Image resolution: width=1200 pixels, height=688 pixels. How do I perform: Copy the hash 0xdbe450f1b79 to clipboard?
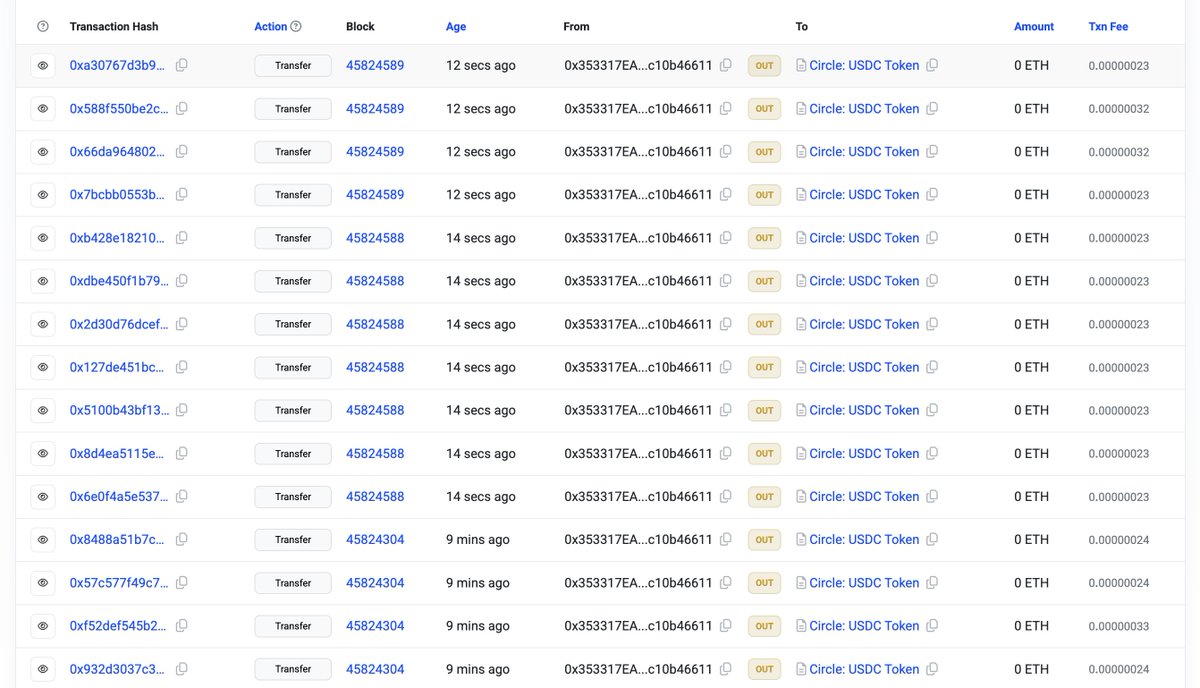pyautogui.click(x=181, y=281)
